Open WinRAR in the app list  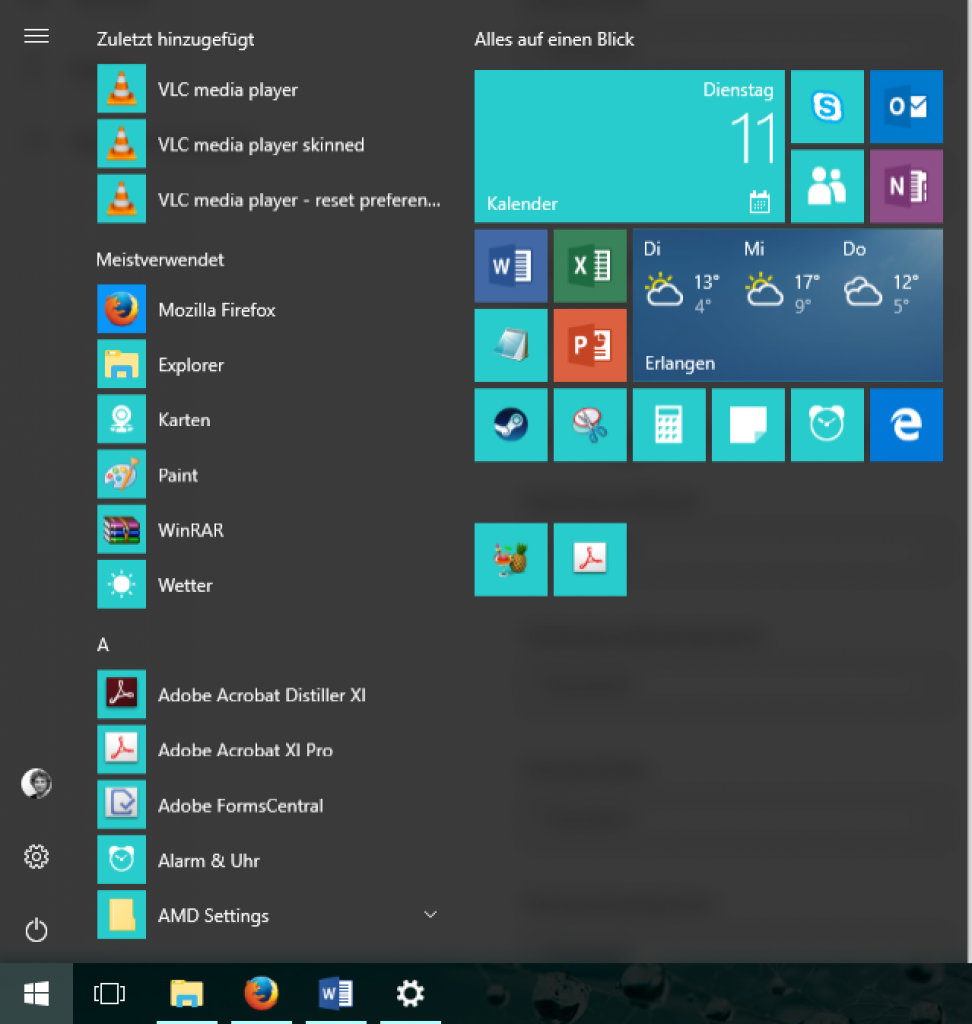(270, 530)
